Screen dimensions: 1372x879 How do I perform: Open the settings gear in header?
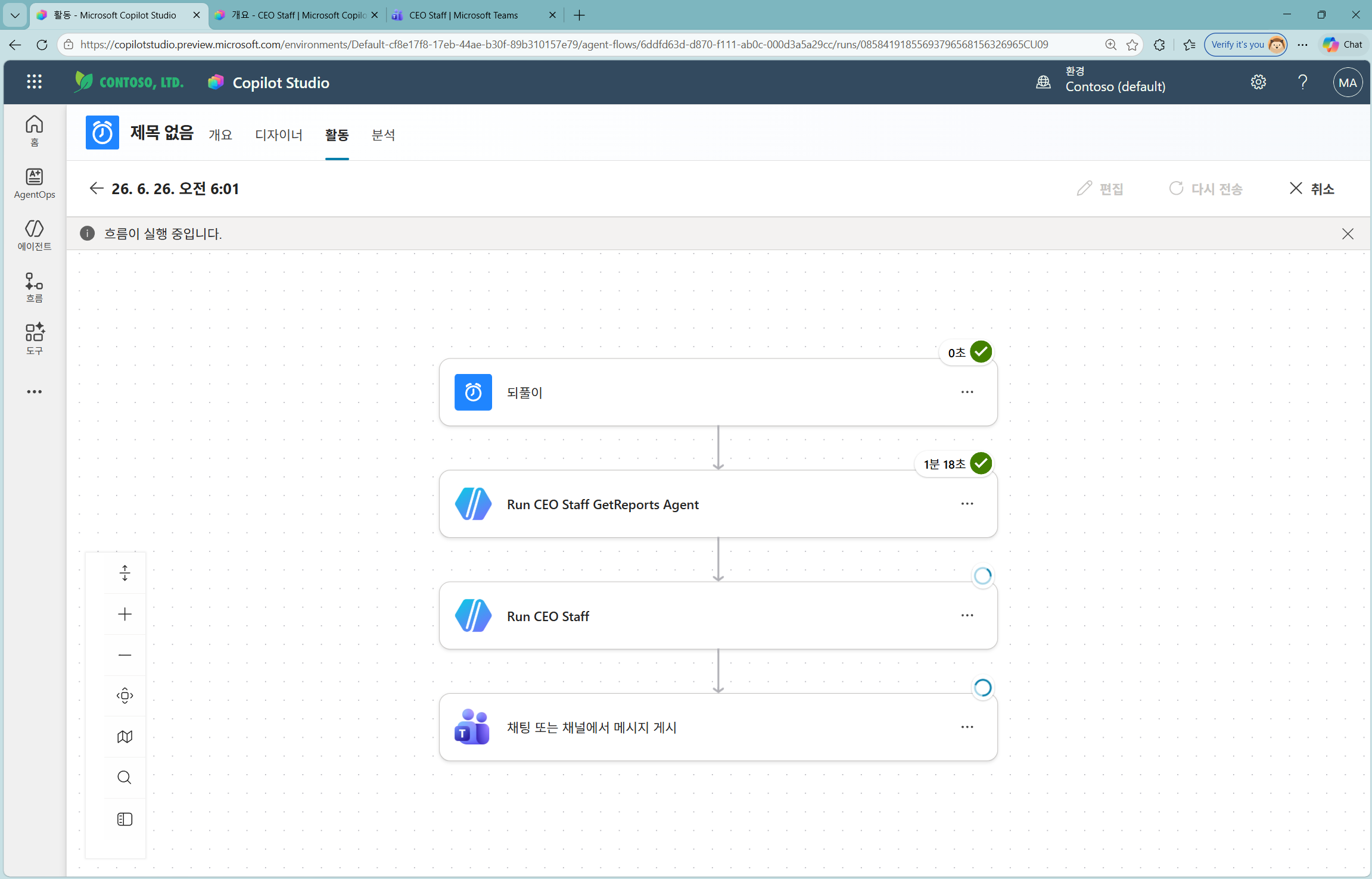[x=1258, y=82]
